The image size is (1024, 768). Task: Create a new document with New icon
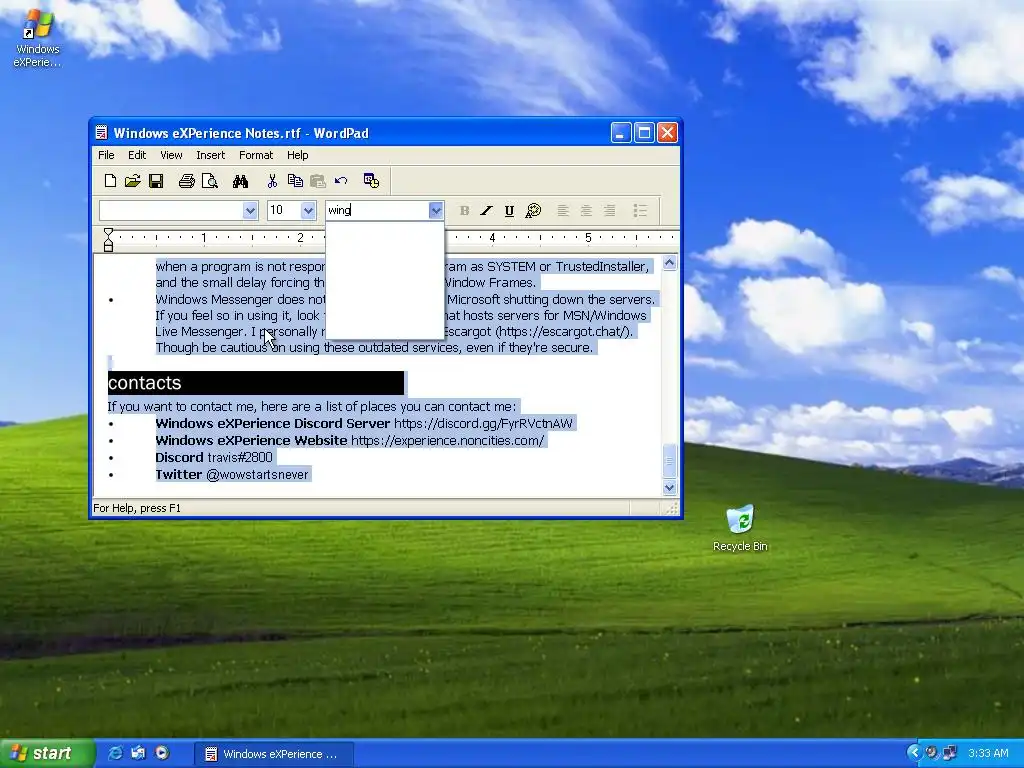tap(110, 181)
